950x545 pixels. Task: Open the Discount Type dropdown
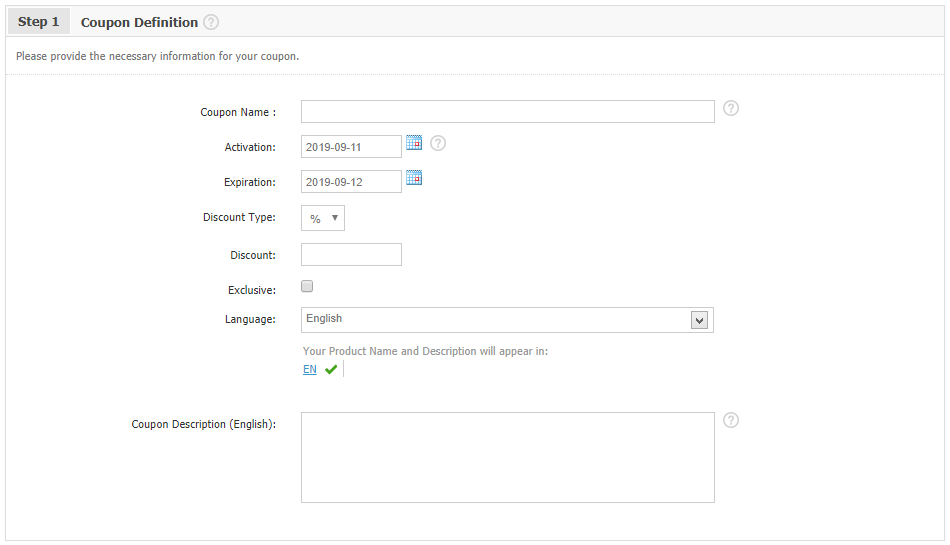click(323, 218)
